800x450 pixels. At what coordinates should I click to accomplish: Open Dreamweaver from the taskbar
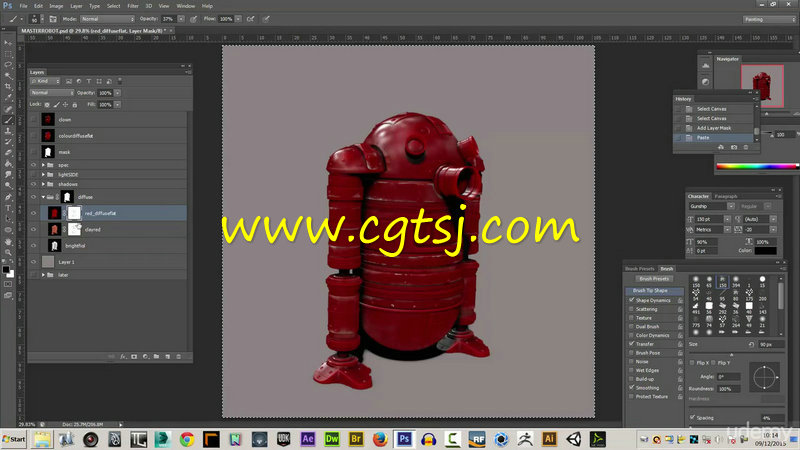[x=332, y=439]
